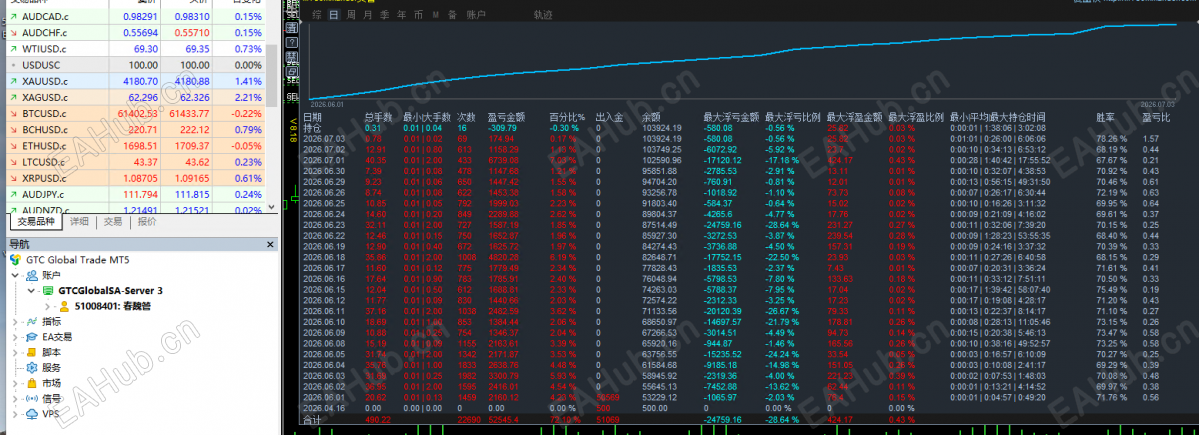Click the 服务 gear icon
1199x435 pixels.
(x=32, y=368)
